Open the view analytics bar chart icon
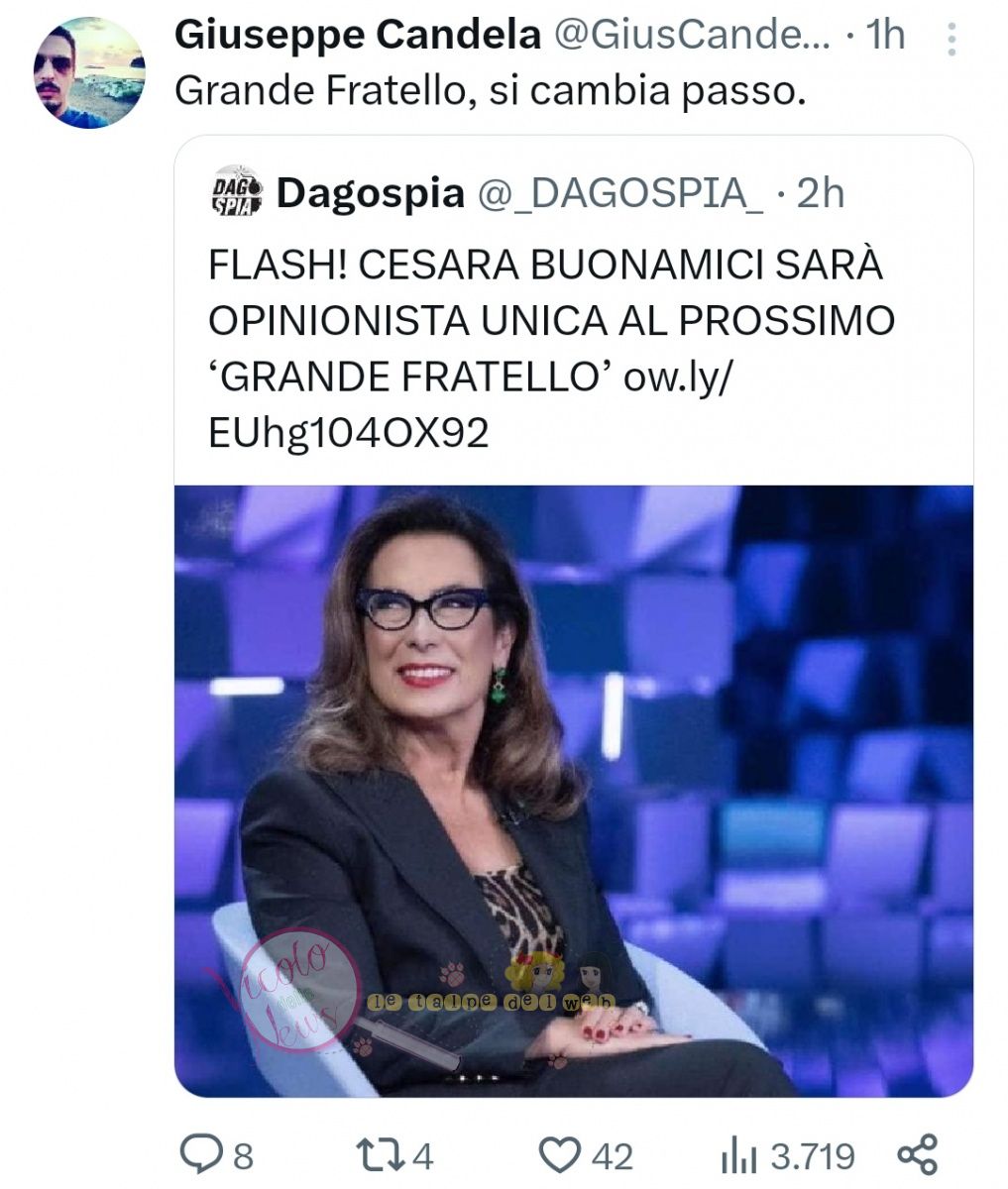This screenshot has width=1008, height=1189. pos(738,1155)
